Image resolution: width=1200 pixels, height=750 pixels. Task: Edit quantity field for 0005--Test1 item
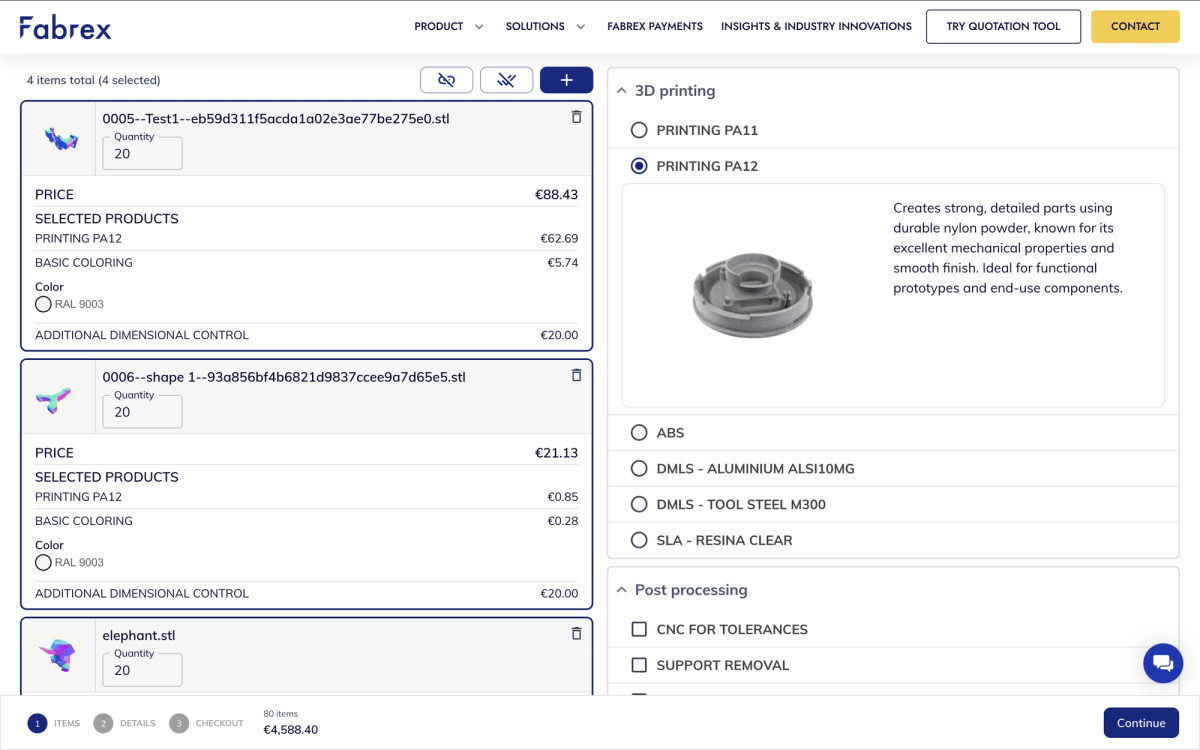[x=143, y=154]
